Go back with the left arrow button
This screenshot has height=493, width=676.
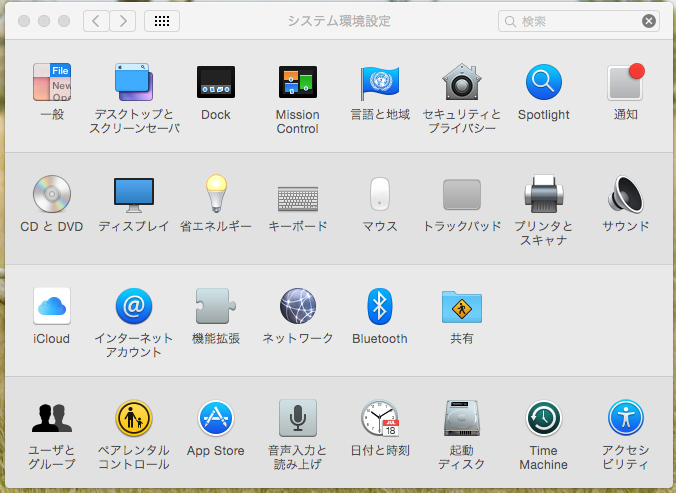tap(96, 21)
